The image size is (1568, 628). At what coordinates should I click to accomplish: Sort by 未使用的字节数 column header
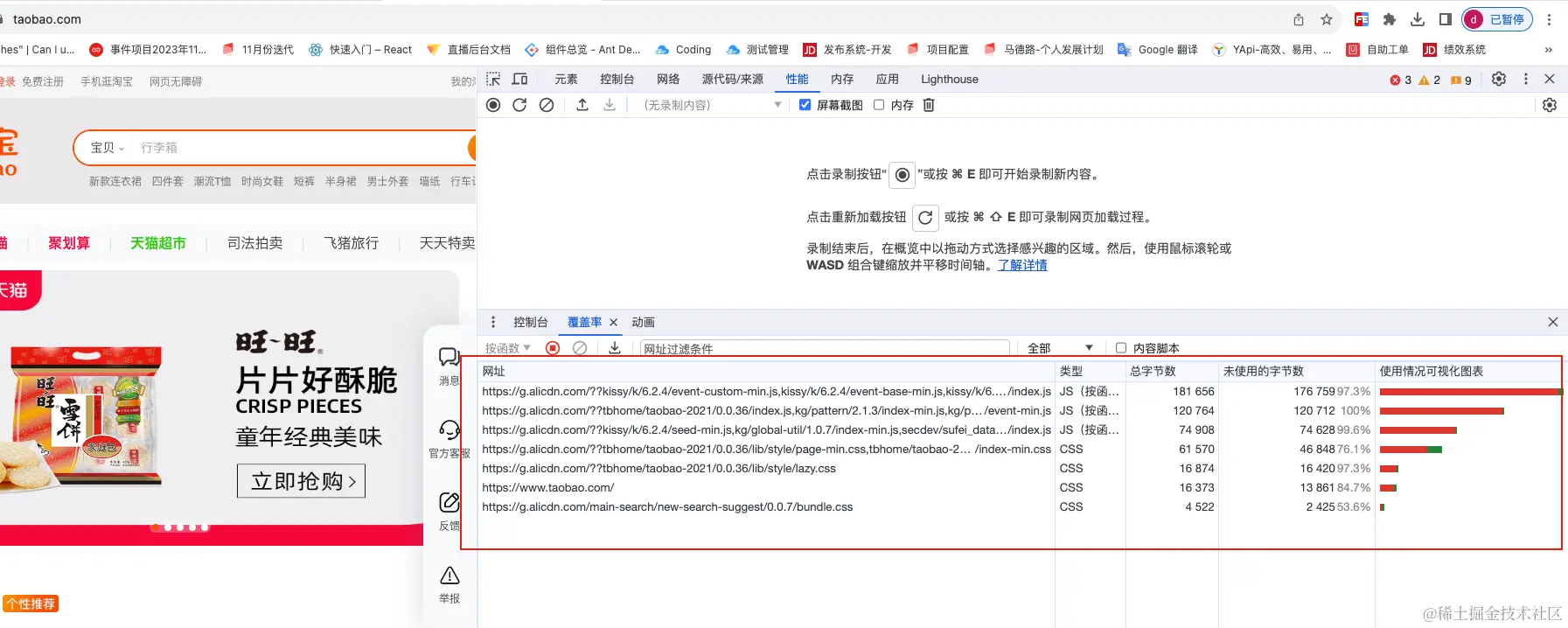click(1296, 372)
